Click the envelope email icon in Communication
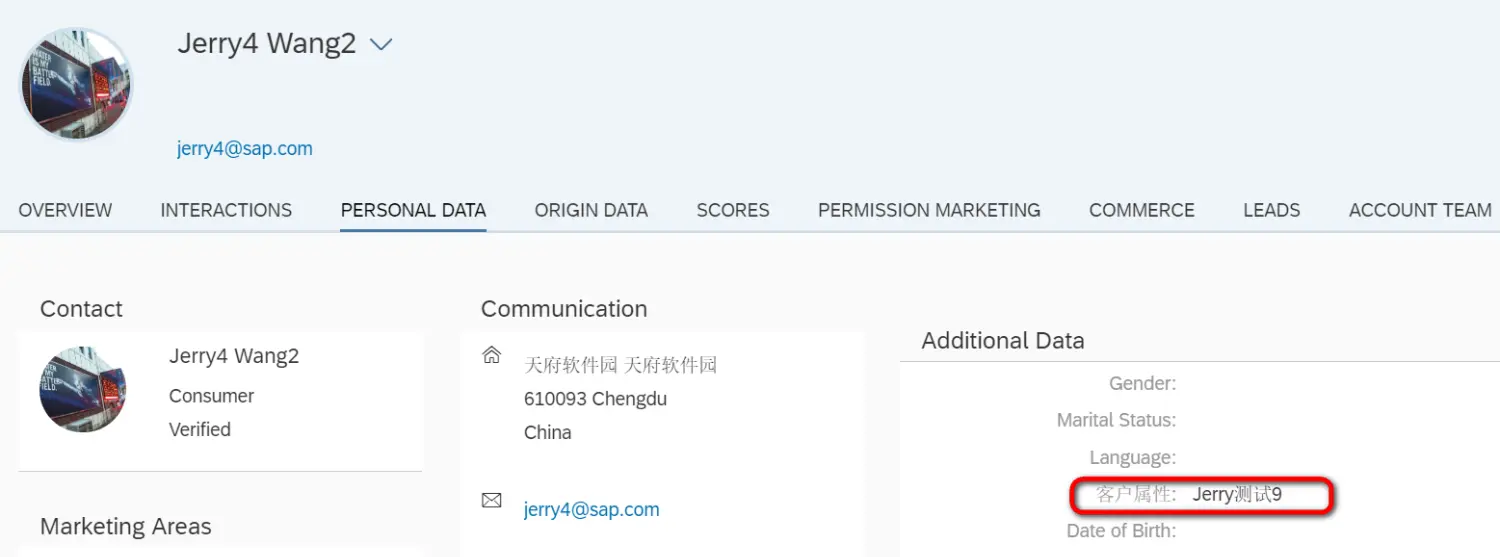Viewport: 1500px width, 557px height. (491, 500)
